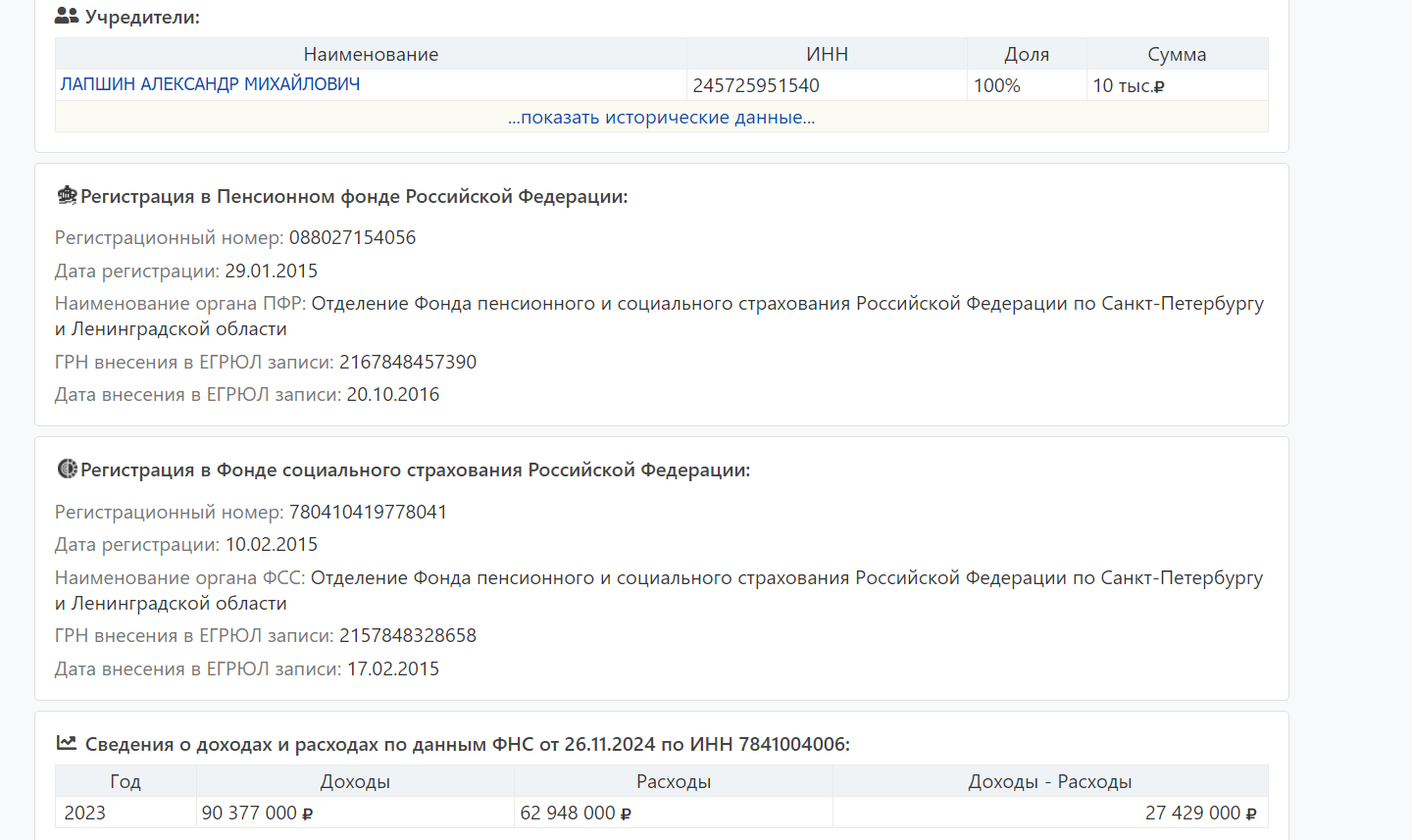This screenshot has width=1412, height=840.
Task: Open founder ЛАПШИН АЛЕКСАНДР МИХАЙЛОВИЧ link
Action: click(210, 84)
